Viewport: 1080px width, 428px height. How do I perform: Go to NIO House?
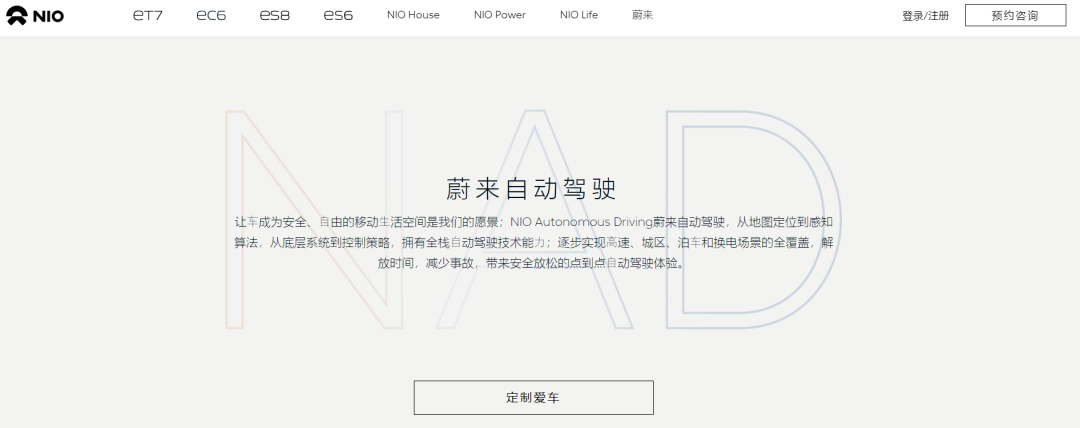[x=413, y=15]
